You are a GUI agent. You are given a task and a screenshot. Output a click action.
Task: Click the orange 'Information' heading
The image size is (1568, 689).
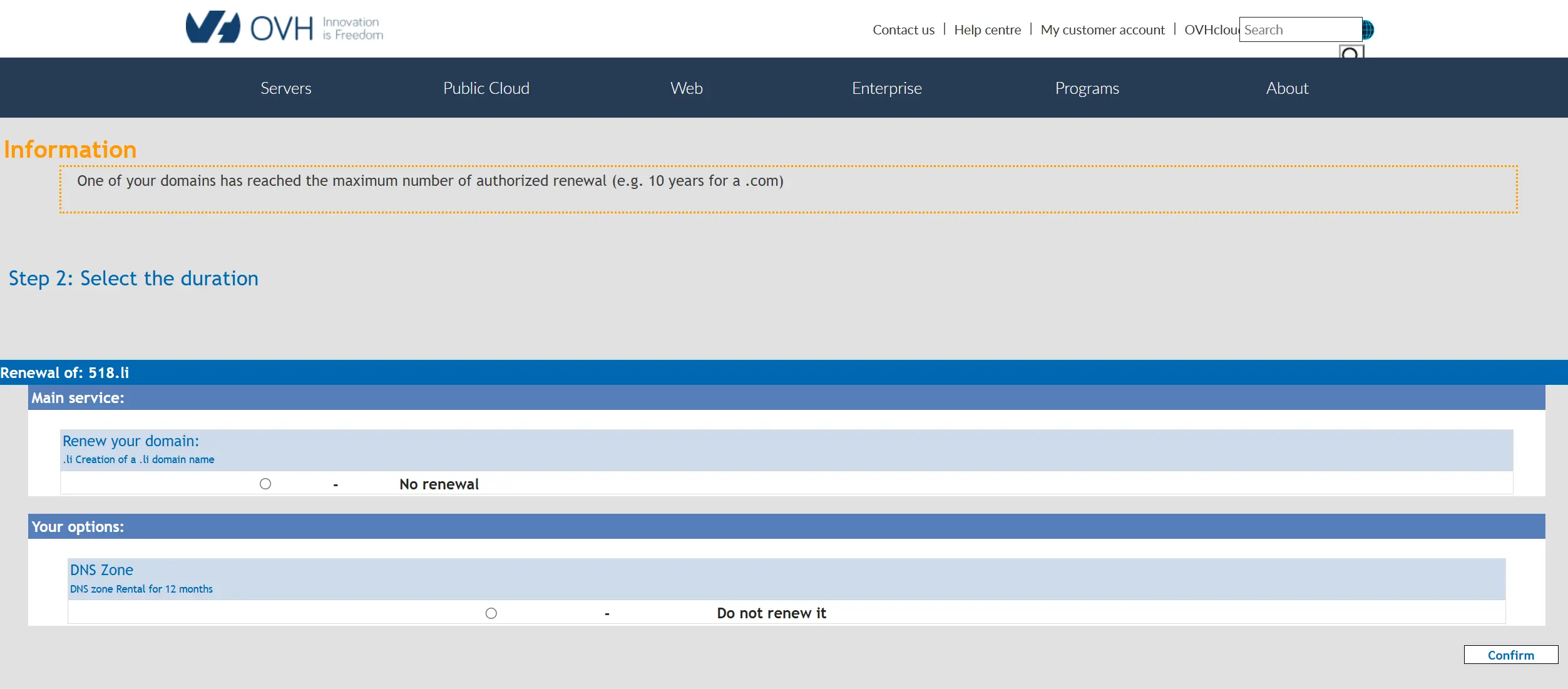pos(70,150)
